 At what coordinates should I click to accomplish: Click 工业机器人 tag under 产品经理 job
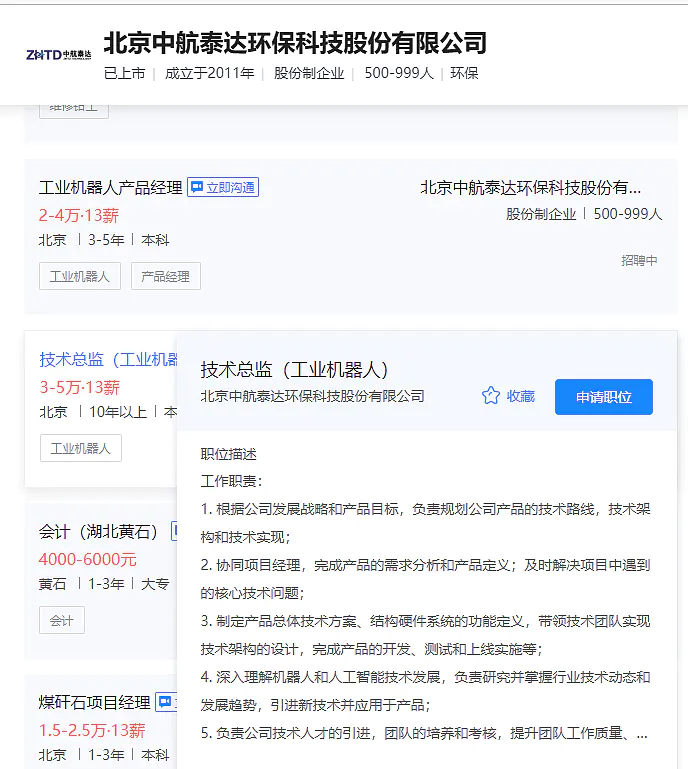tap(80, 276)
